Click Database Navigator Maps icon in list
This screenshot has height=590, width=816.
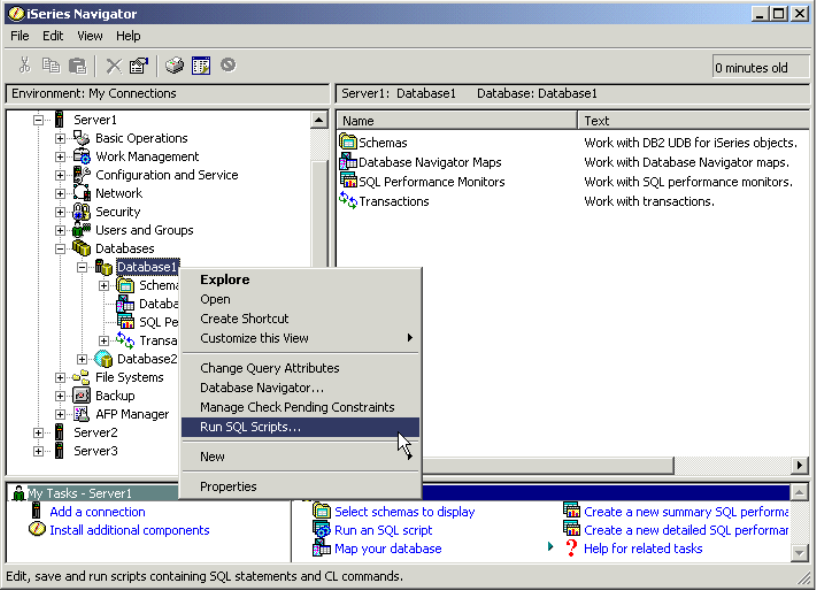coord(348,161)
